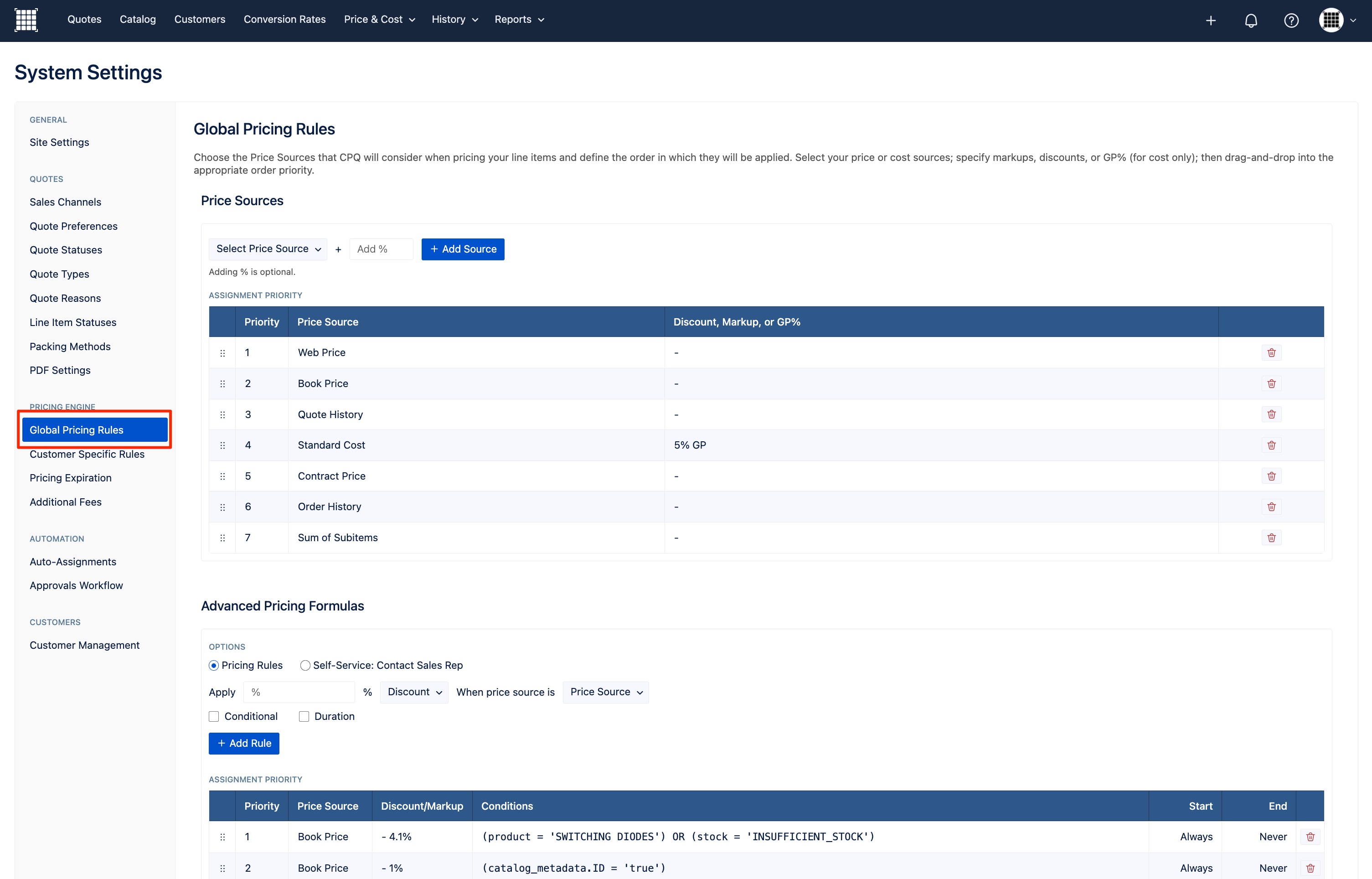Delete the Order History source row

click(x=1272, y=507)
